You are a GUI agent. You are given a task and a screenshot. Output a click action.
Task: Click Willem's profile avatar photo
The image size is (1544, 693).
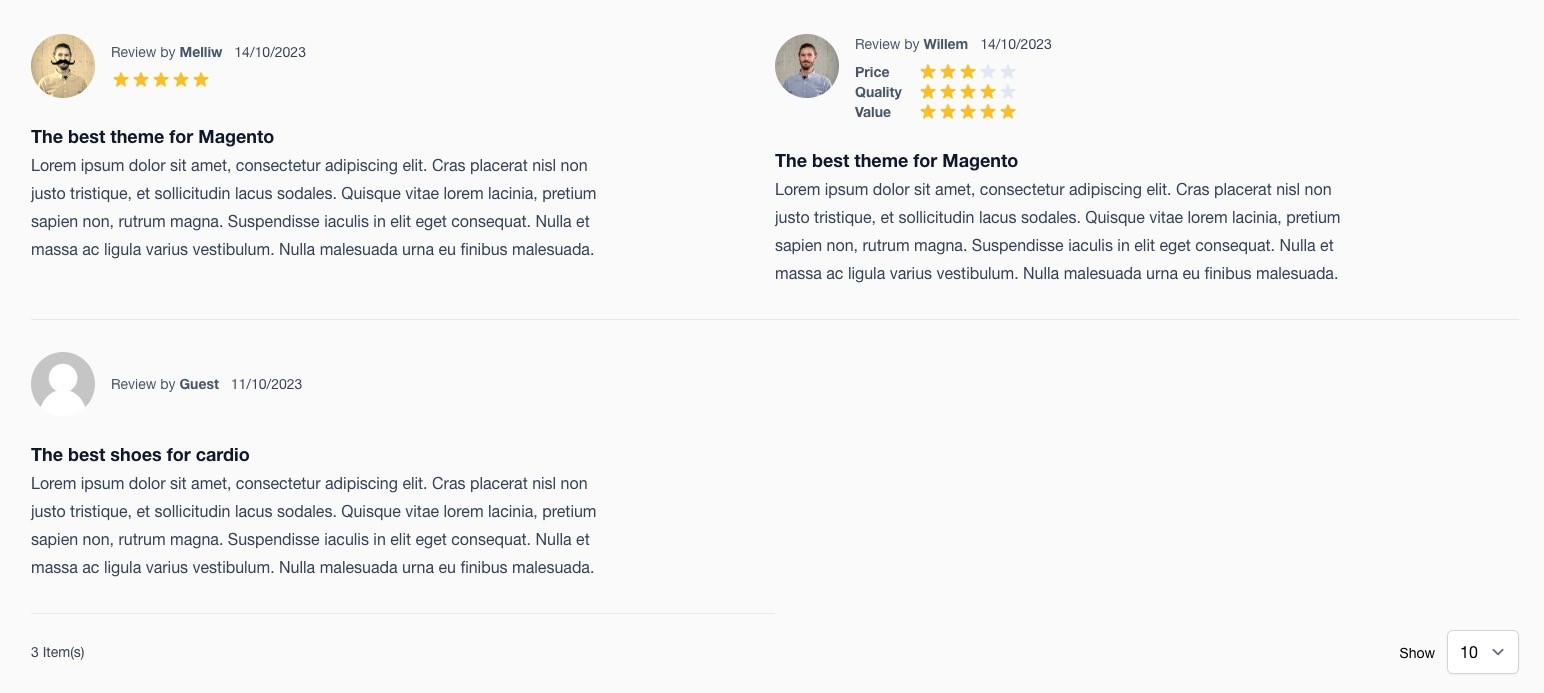pyautogui.click(x=807, y=66)
